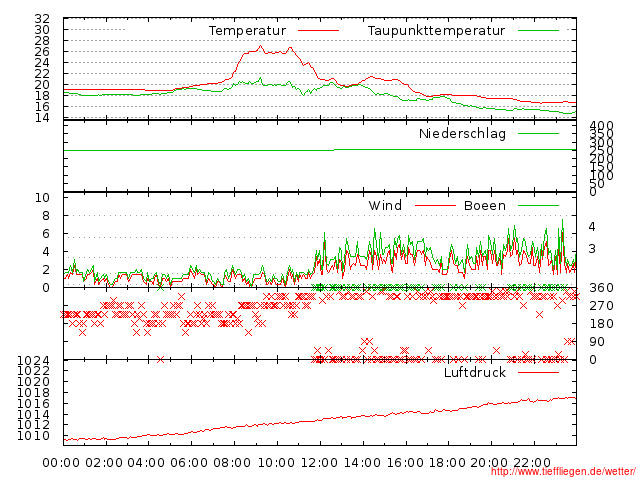Click the green Taupunkttemperatur legend line
Viewport: 640px width, 480px height.
[x=538, y=31]
